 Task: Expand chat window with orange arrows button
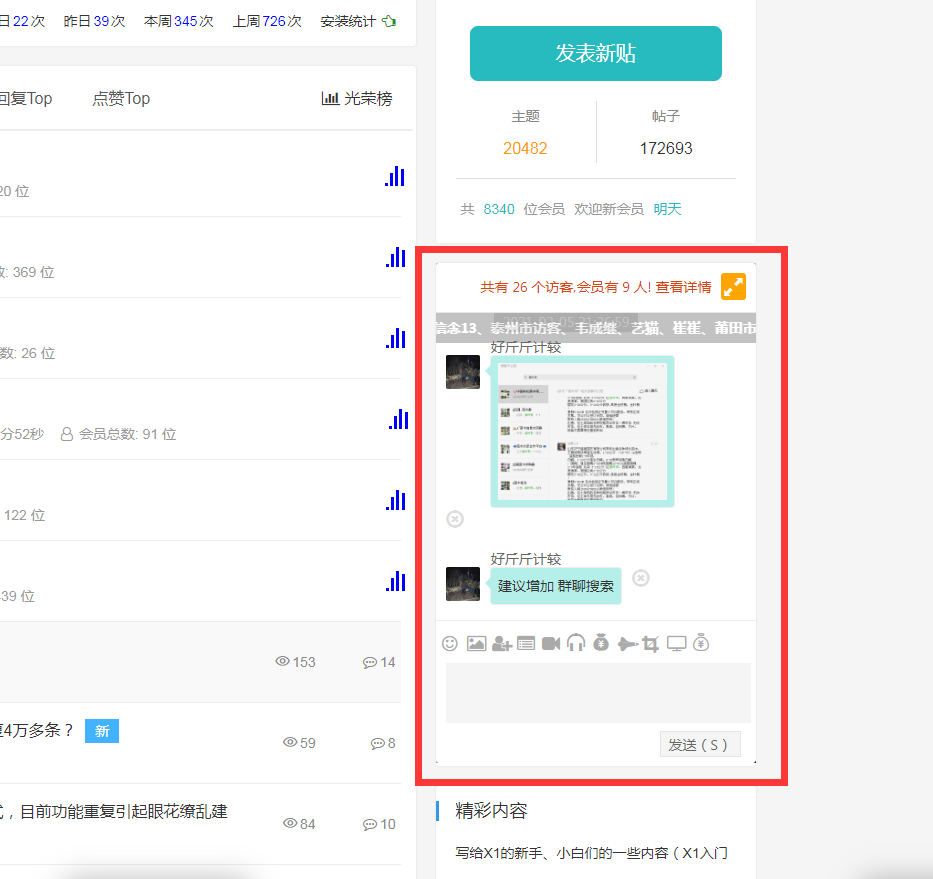[733, 287]
